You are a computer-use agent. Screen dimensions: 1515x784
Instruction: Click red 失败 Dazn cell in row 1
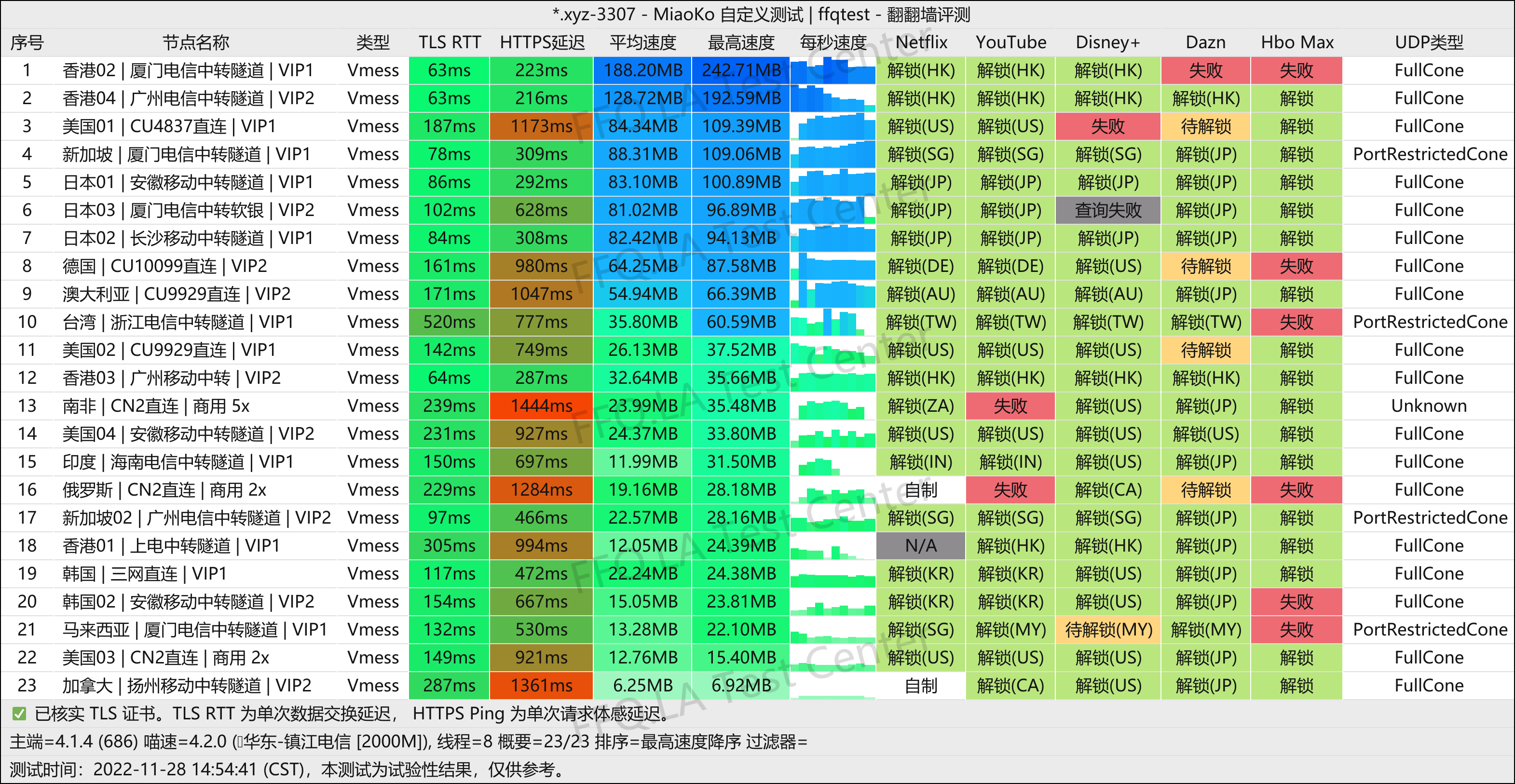pyautogui.click(x=1205, y=70)
